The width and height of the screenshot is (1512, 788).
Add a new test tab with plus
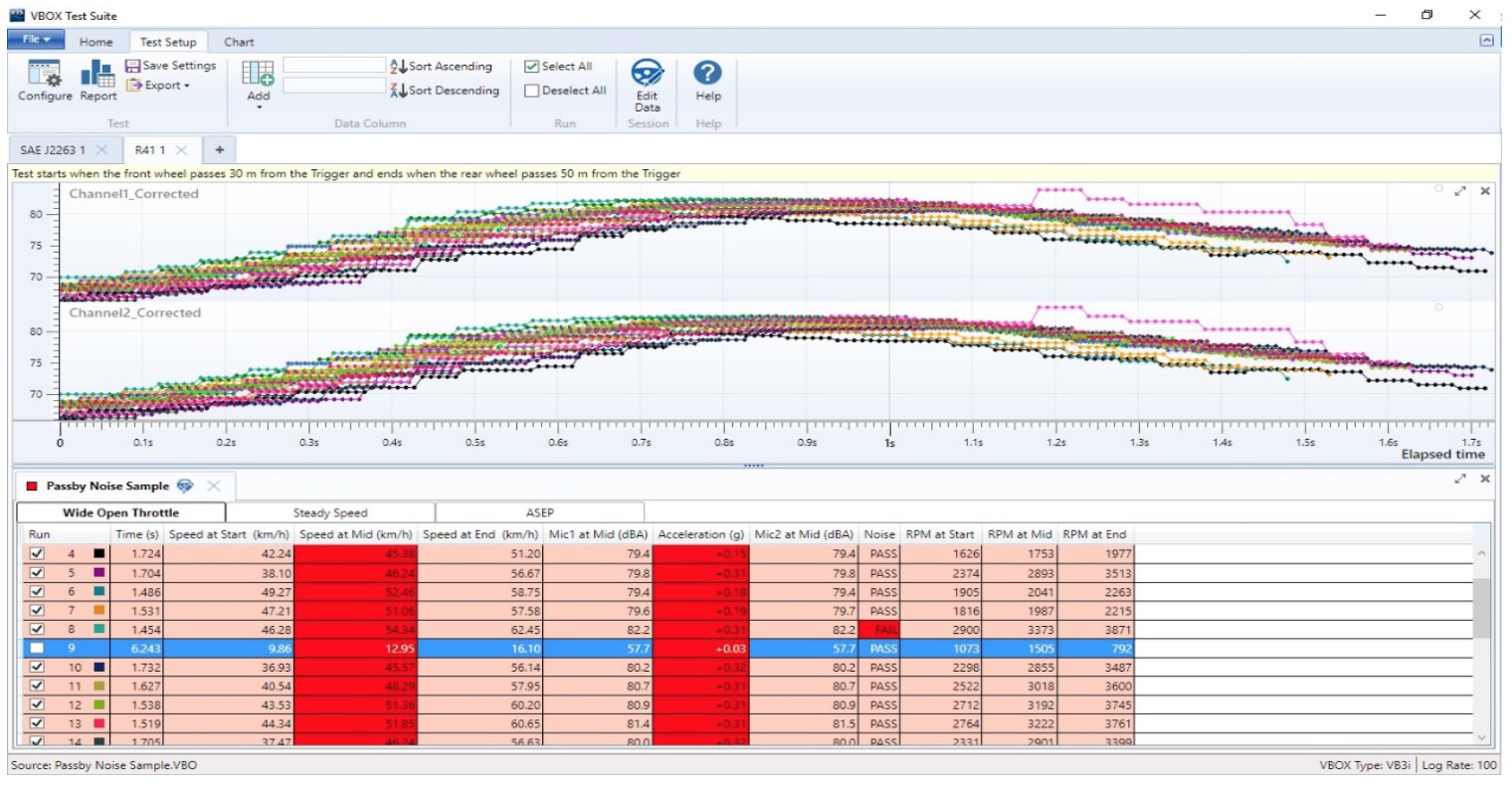pos(219,150)
